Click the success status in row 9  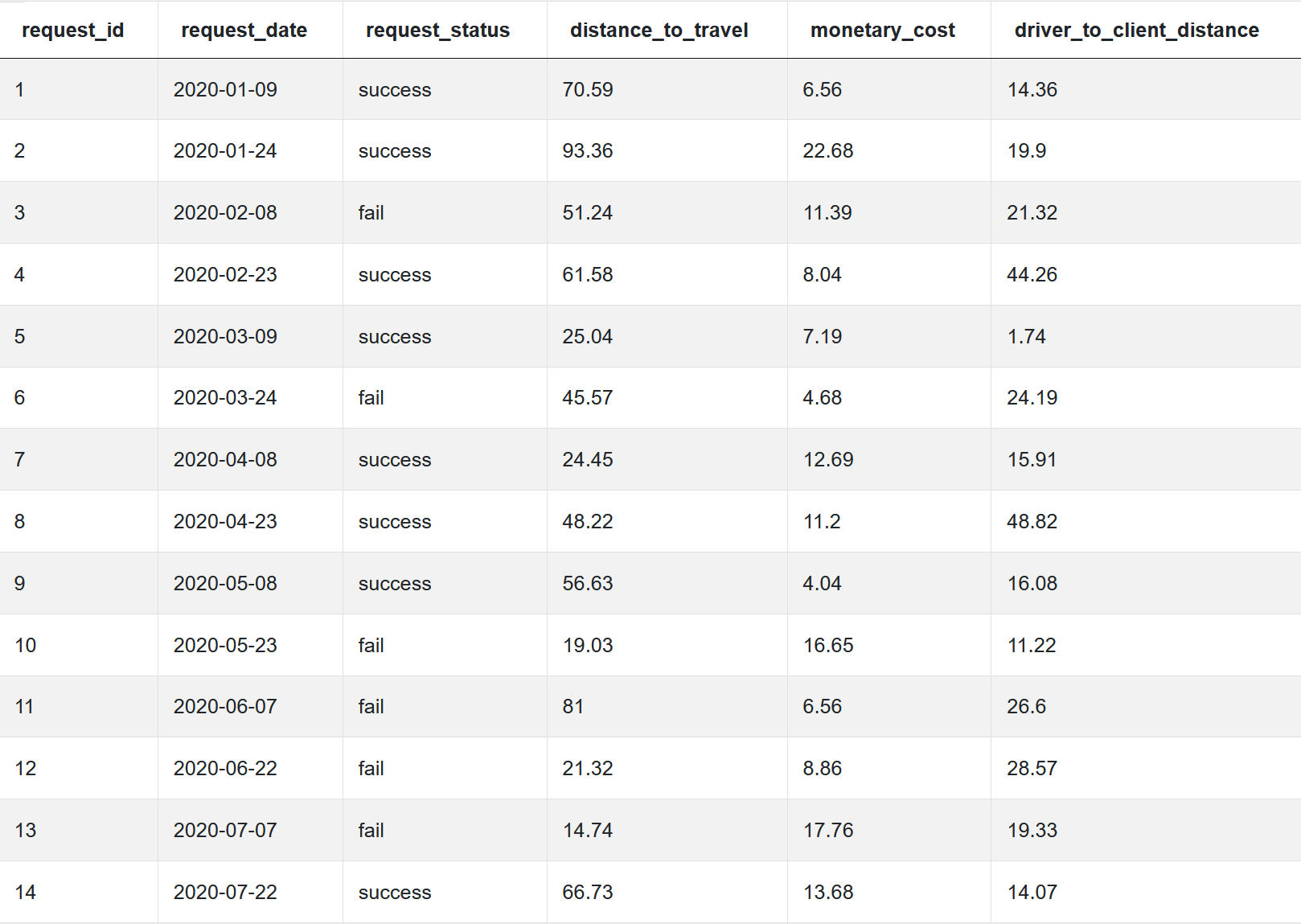395,583
